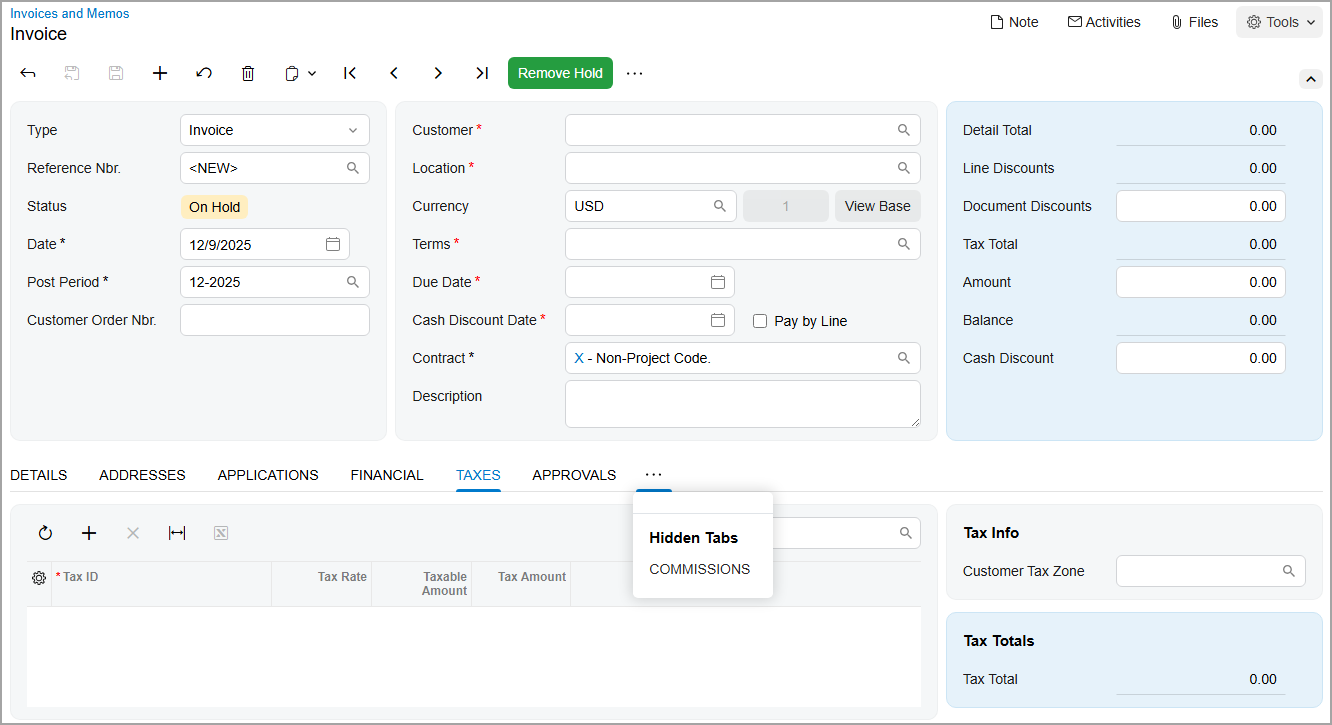
Task: Click the taxes grid search icon
Action: [905, 533]
